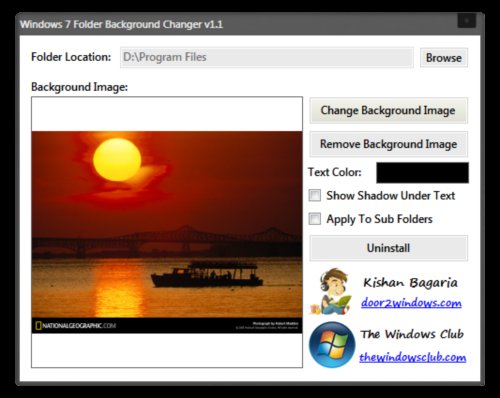Image resolution: width=500 pixels, height=398 pixels.
Task: Click the Windows Club logo orb icon
Action: (332, 344)
